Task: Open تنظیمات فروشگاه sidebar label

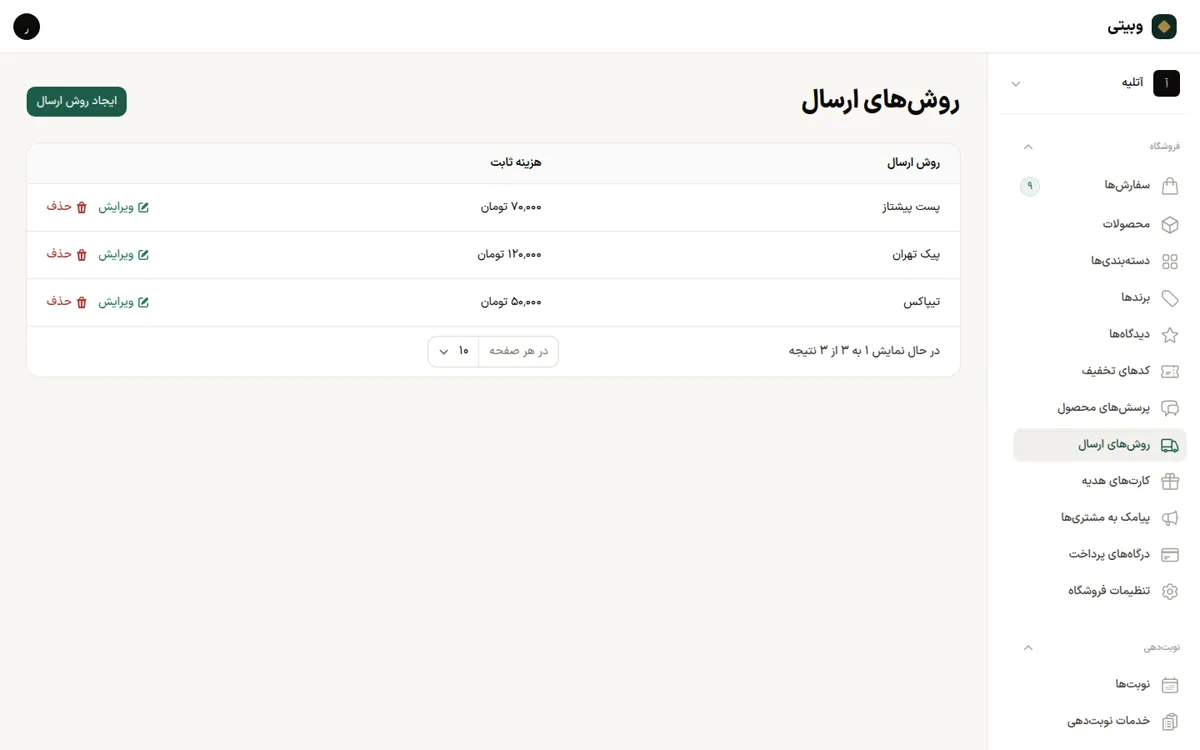Action: (1109, 591)
